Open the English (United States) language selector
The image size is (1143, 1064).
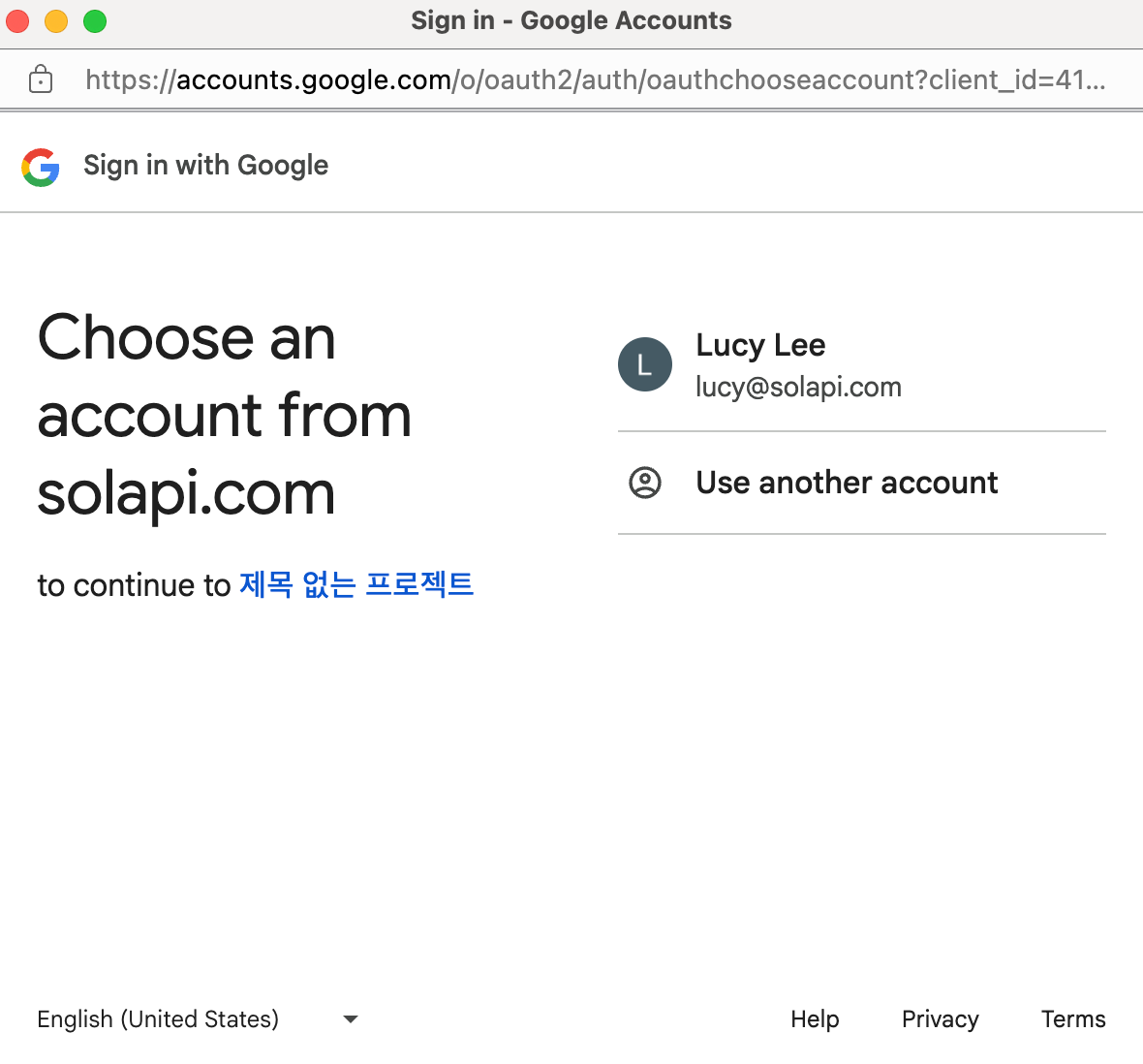coord(158,1019)
